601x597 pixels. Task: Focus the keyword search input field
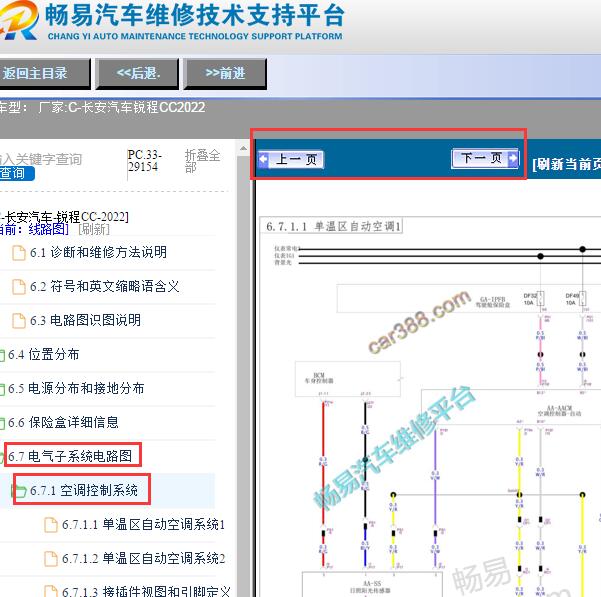(41, 159)
